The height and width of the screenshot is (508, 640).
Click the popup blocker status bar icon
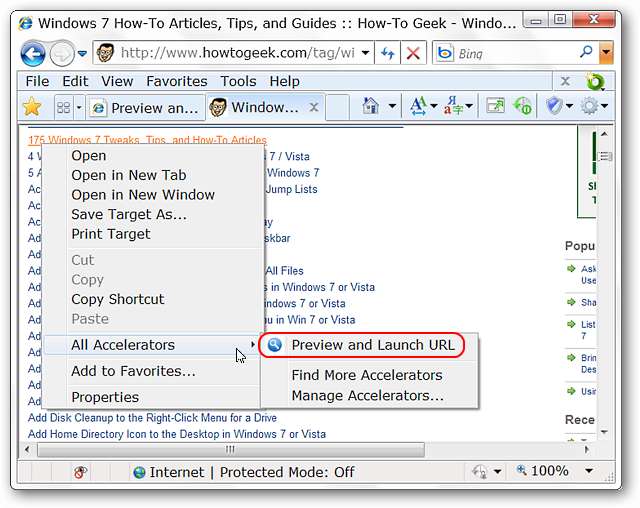pyautogui.click(x=80, y=472)
